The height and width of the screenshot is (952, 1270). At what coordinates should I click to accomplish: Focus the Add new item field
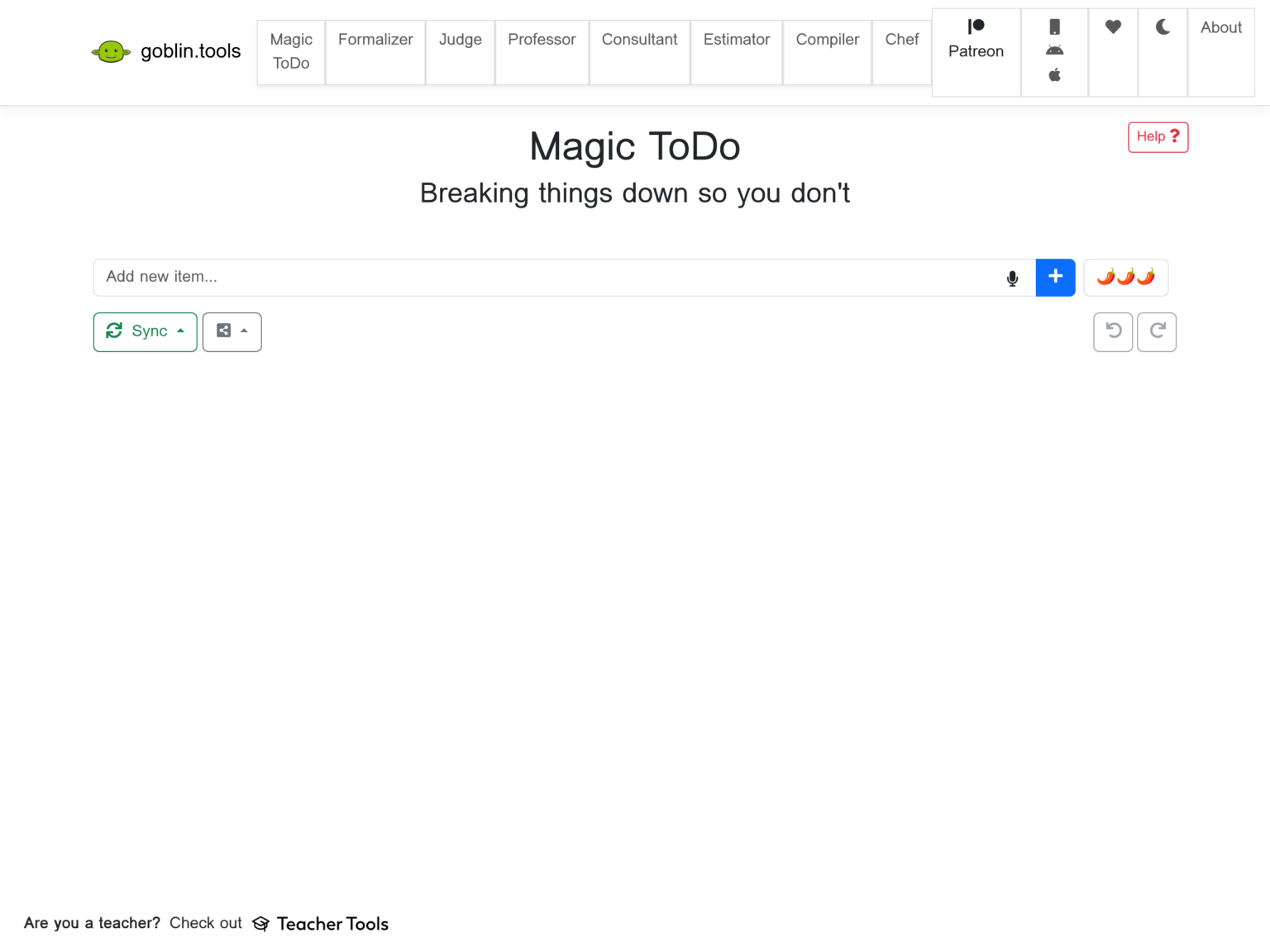click(546, 278)
